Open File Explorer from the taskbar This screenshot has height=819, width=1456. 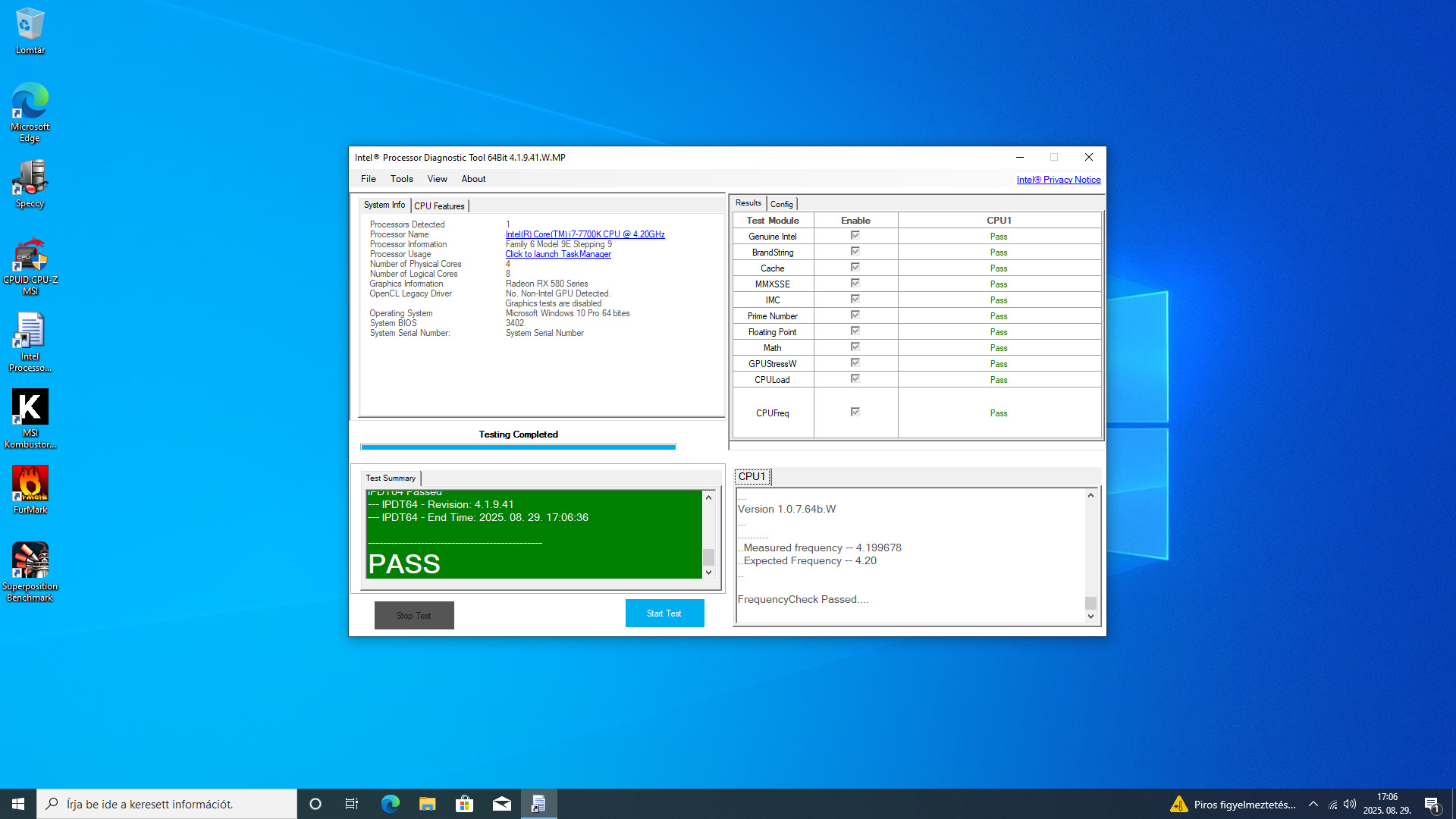pyautogui.click(x=427, y=804)
